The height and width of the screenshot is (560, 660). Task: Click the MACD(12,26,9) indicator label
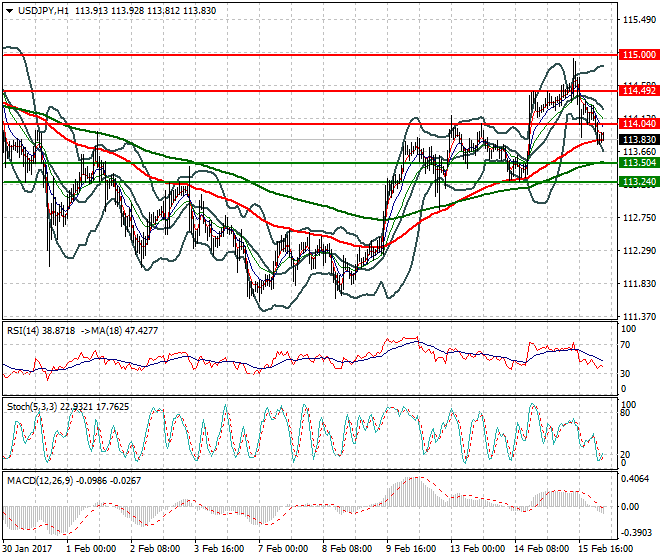(40, 480)
